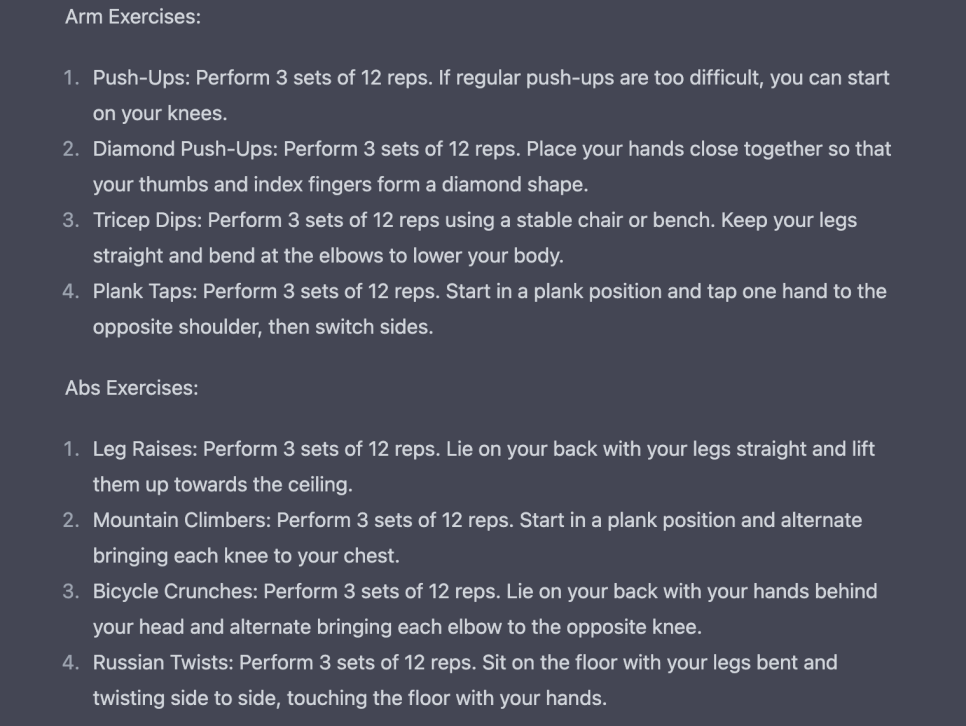Select the "Diamond Push-Ups" exercise name

pyautogui.click(x=185, y=149)
